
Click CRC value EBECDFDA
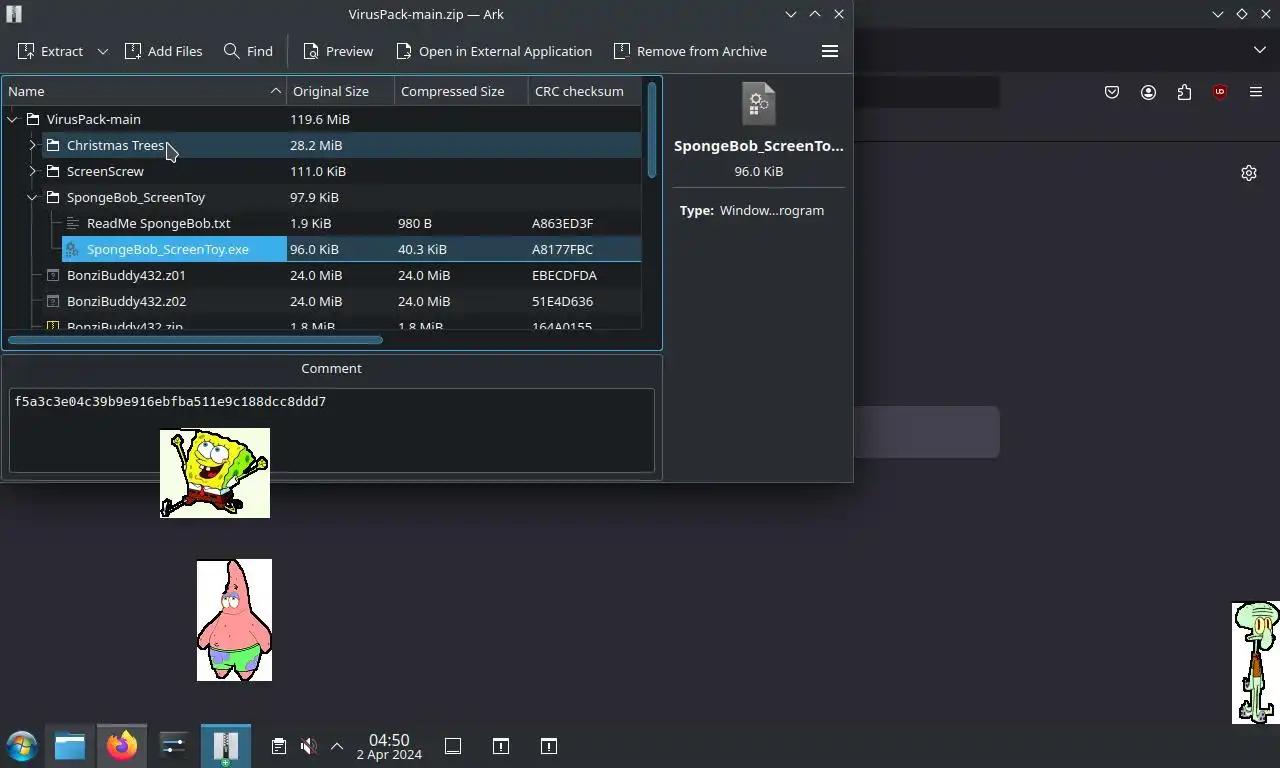(564, 275)
